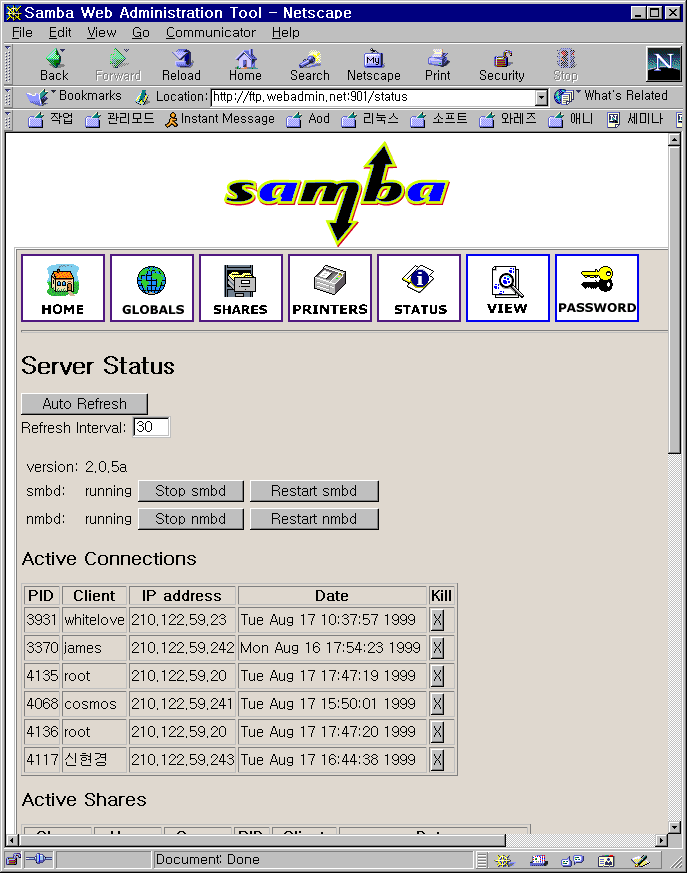
Task: Open the Edit menu
Action: [x=60, y=33]
